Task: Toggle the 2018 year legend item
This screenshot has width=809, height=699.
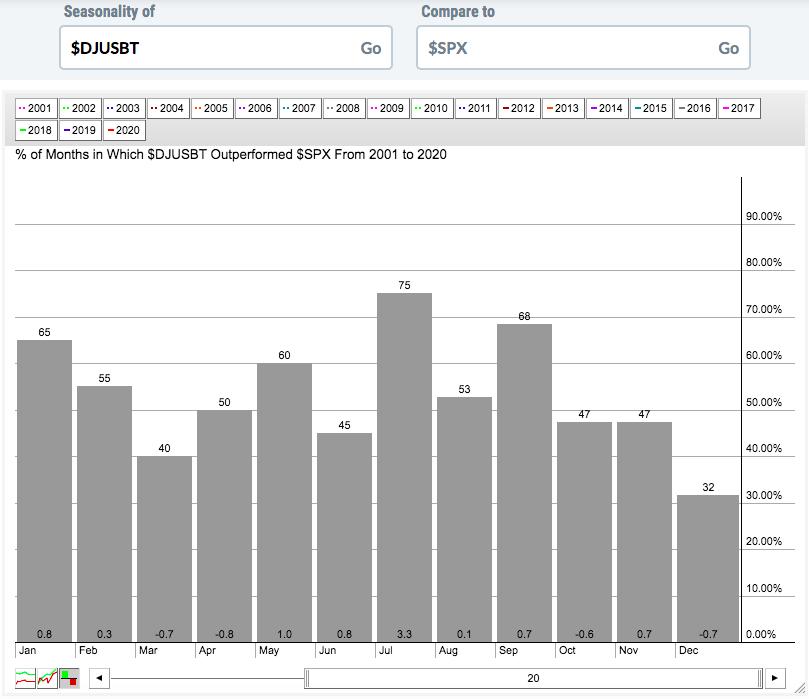Action: [x=36, y=130]
